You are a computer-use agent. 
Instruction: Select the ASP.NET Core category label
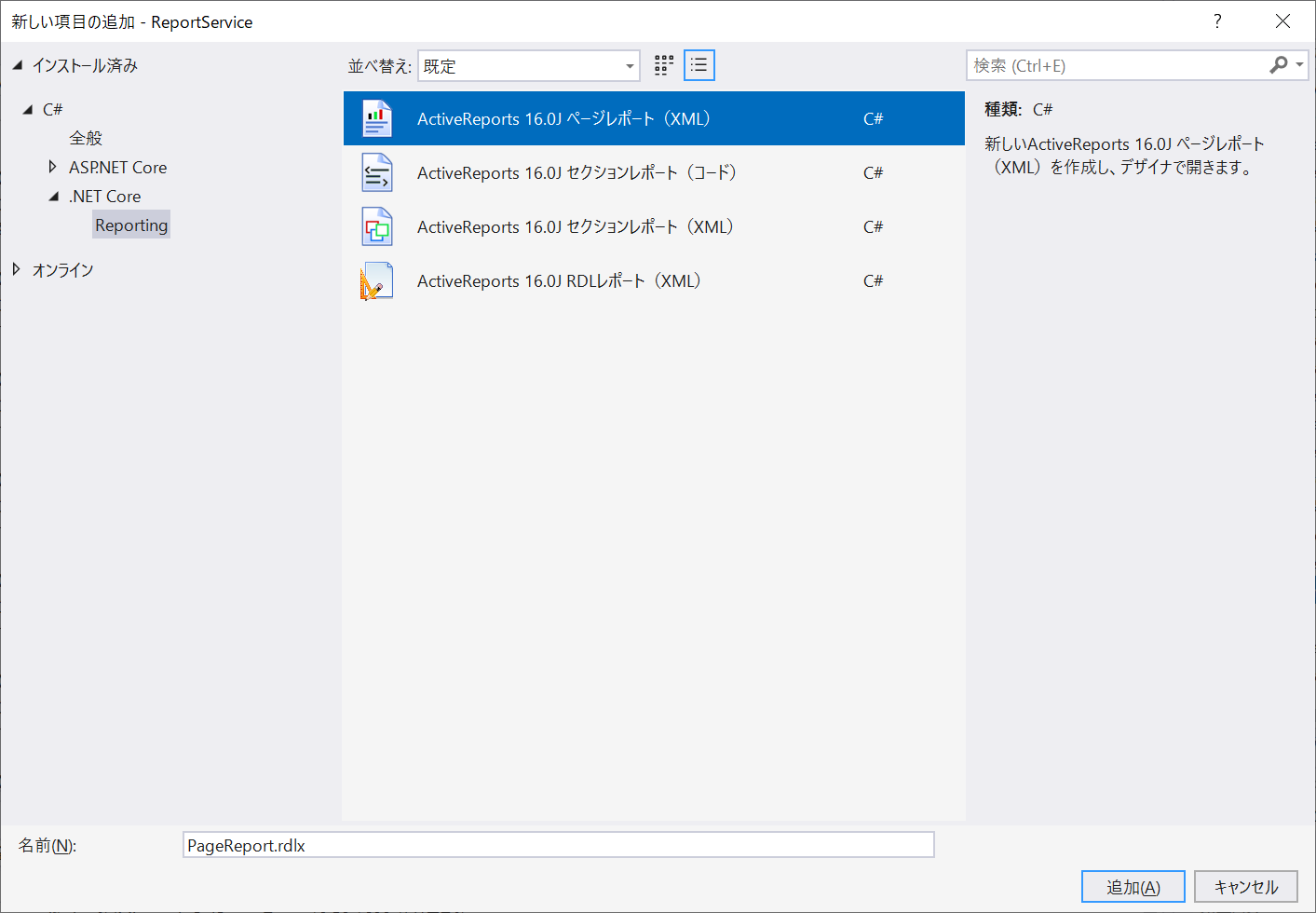[118, 168]
